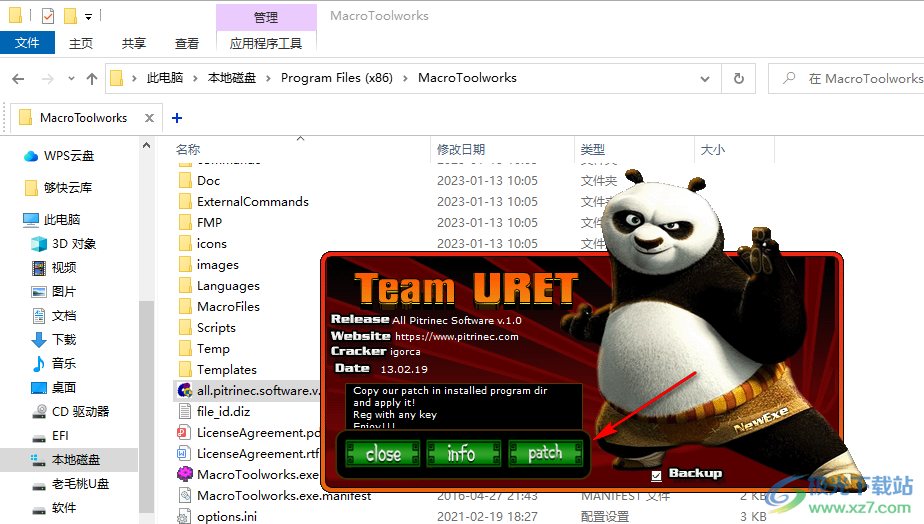Click 本地磁盘 in the address breadcrumb
This screenshot has height=524, width=924.
click(x=232, y=78)
